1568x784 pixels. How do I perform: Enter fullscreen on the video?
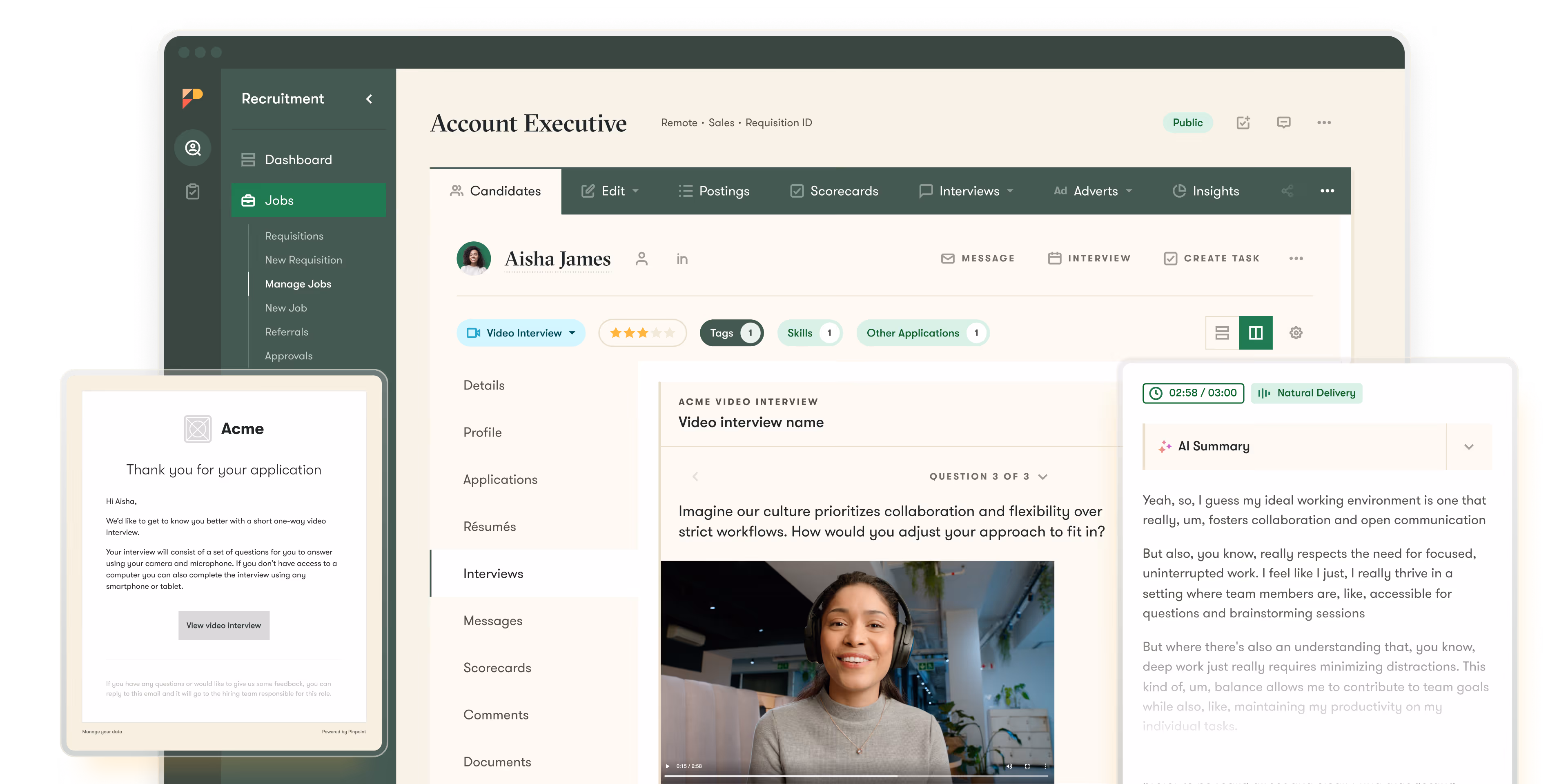(x=1027, y=766)
